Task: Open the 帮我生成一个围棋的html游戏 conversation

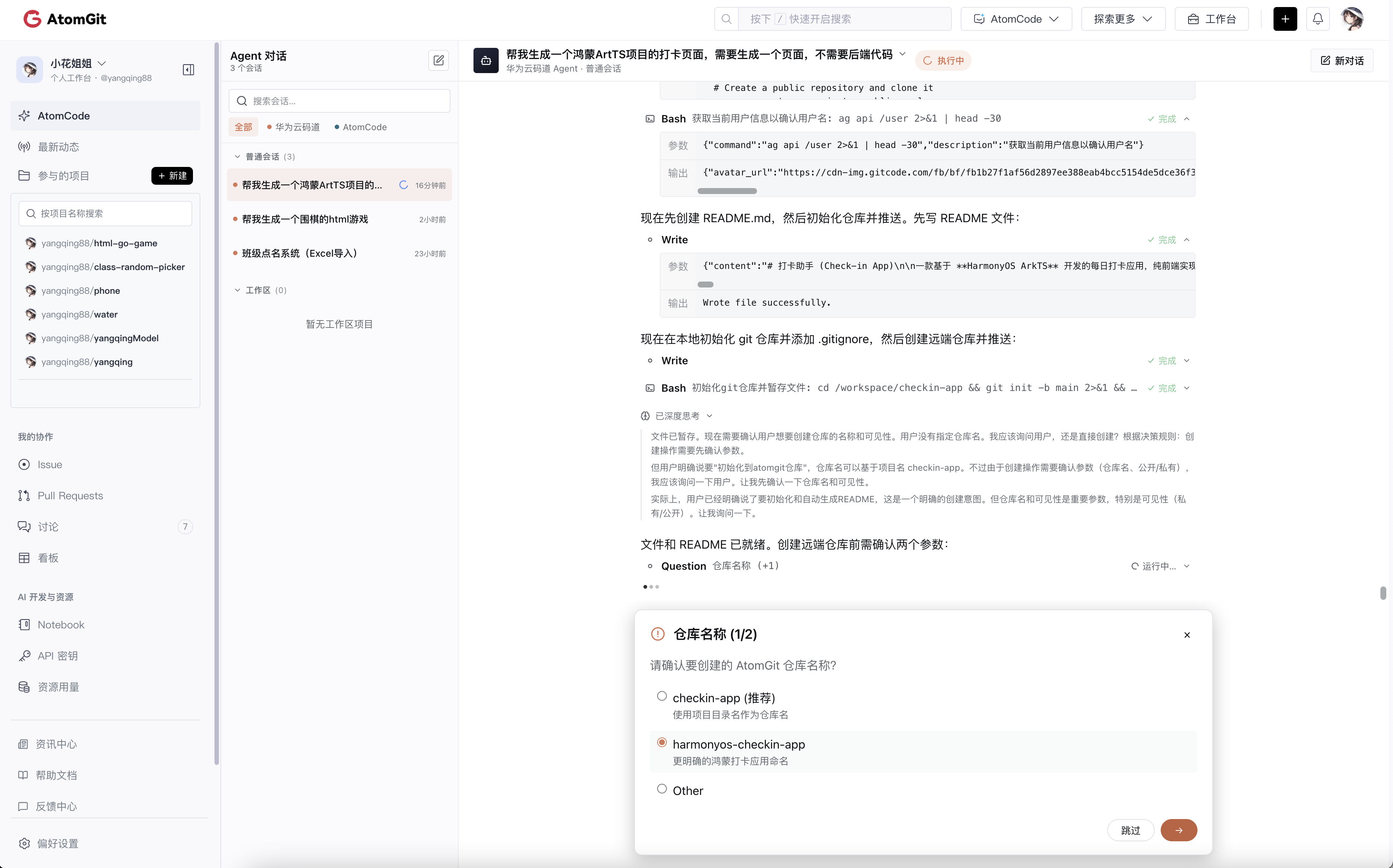Action: [x=340, y=219]
